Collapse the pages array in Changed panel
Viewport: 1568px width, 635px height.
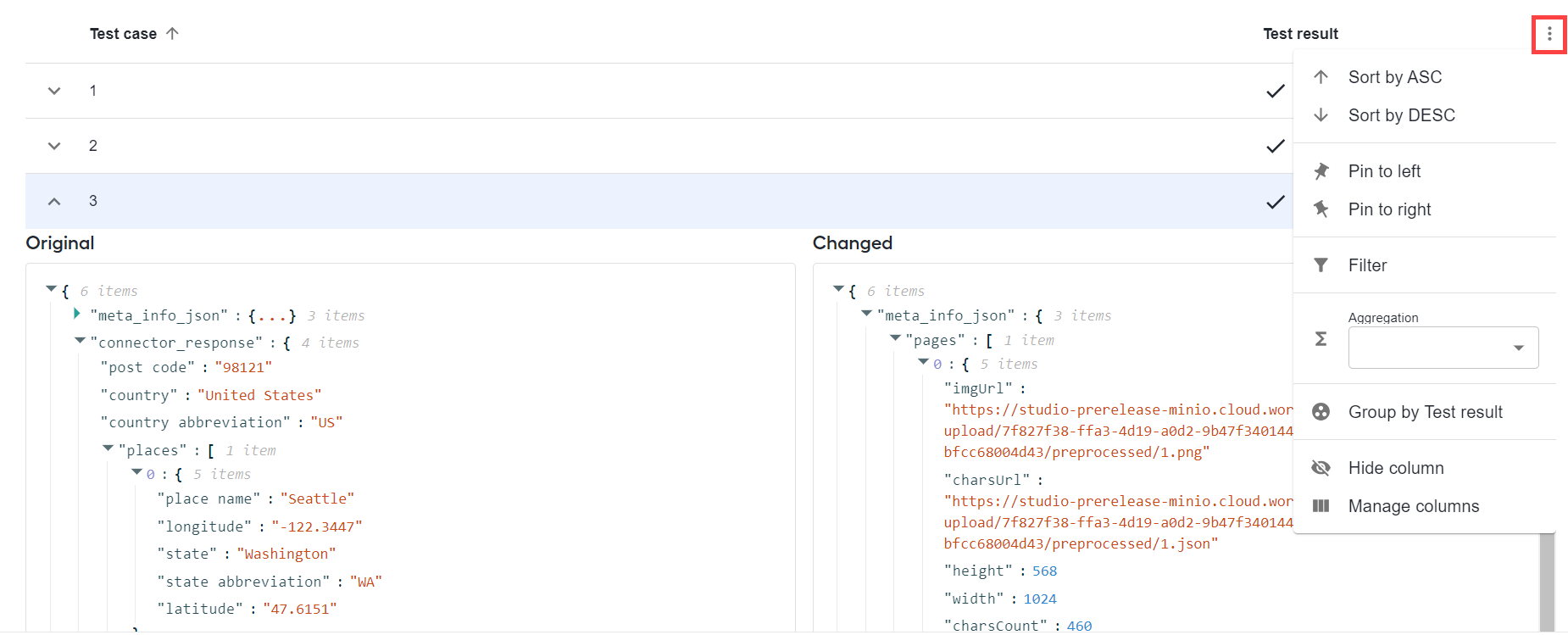click(x=895, y=338)
